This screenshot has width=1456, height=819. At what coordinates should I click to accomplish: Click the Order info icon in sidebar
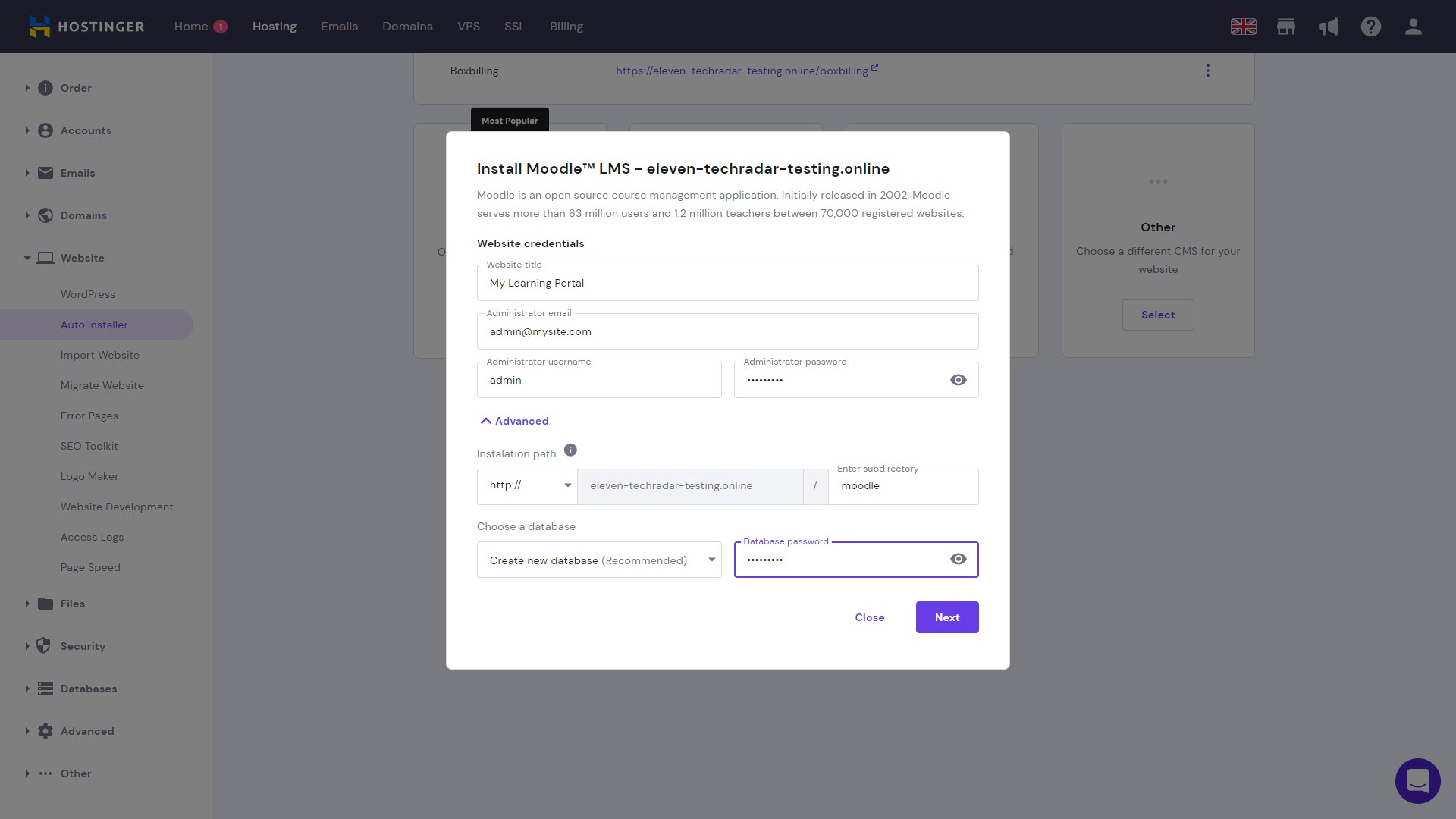tap(45, 88)
